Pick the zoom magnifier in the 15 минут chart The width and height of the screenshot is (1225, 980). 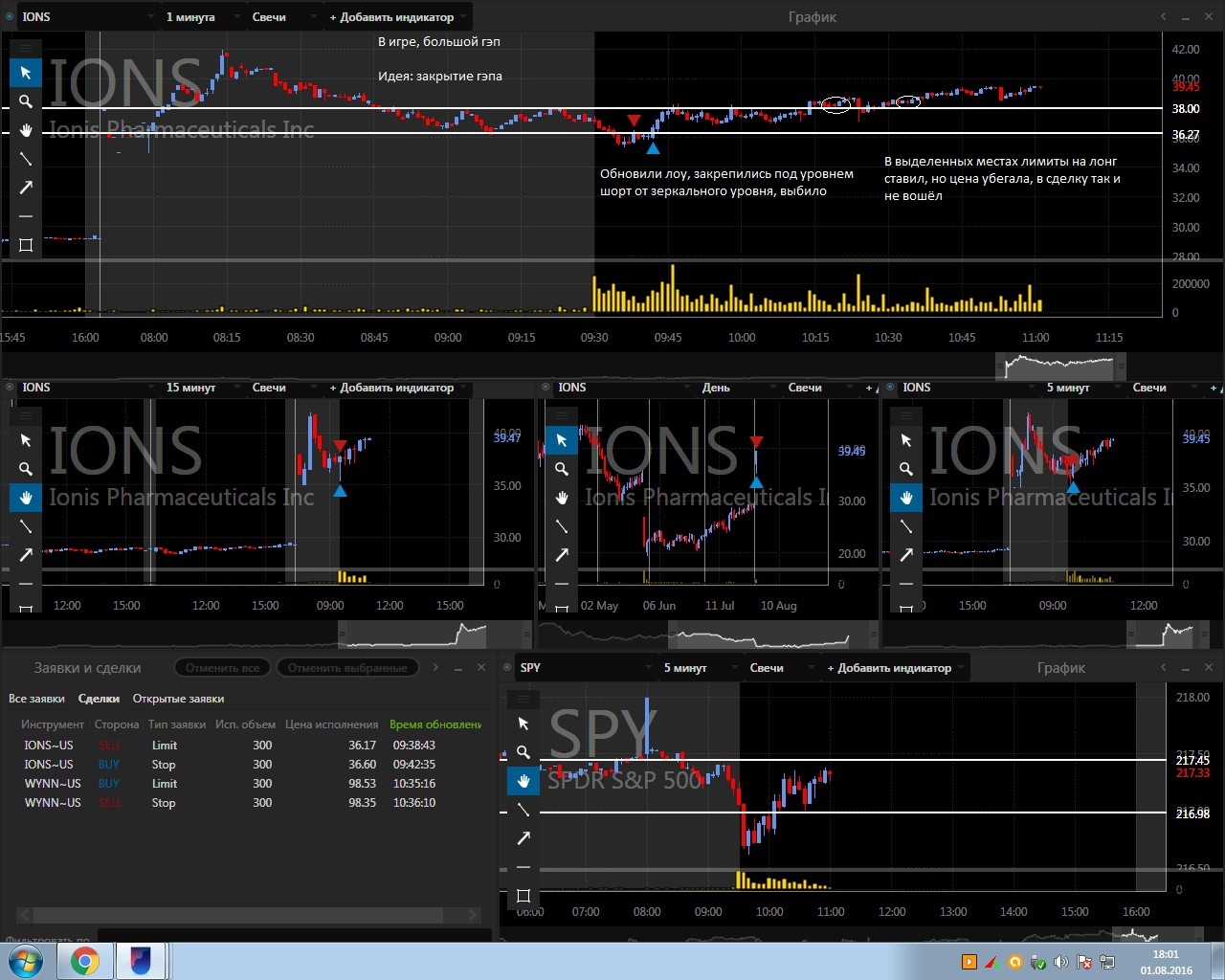tap(26, 469)
